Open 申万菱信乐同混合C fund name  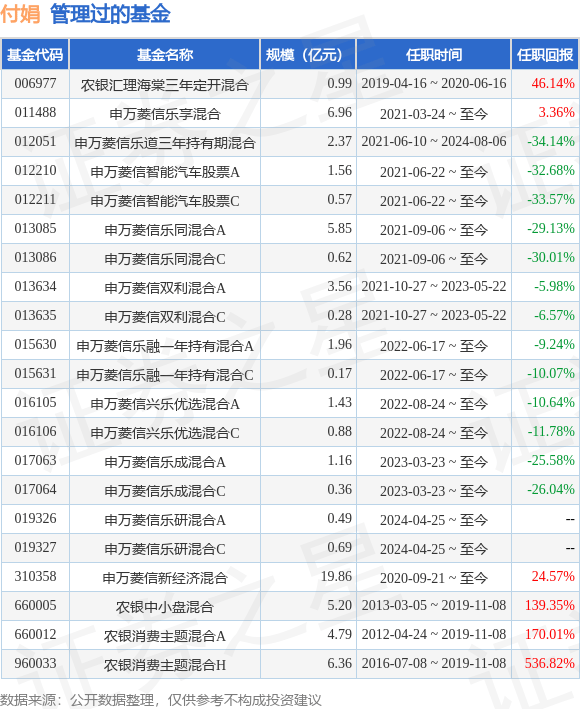pos(165,259)
